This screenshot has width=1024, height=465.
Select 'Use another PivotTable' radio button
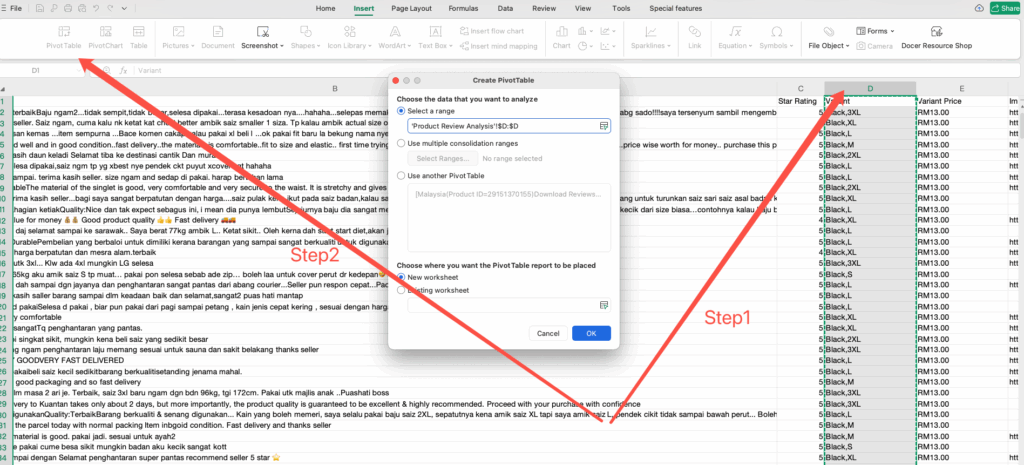click(x=401, y=175)
